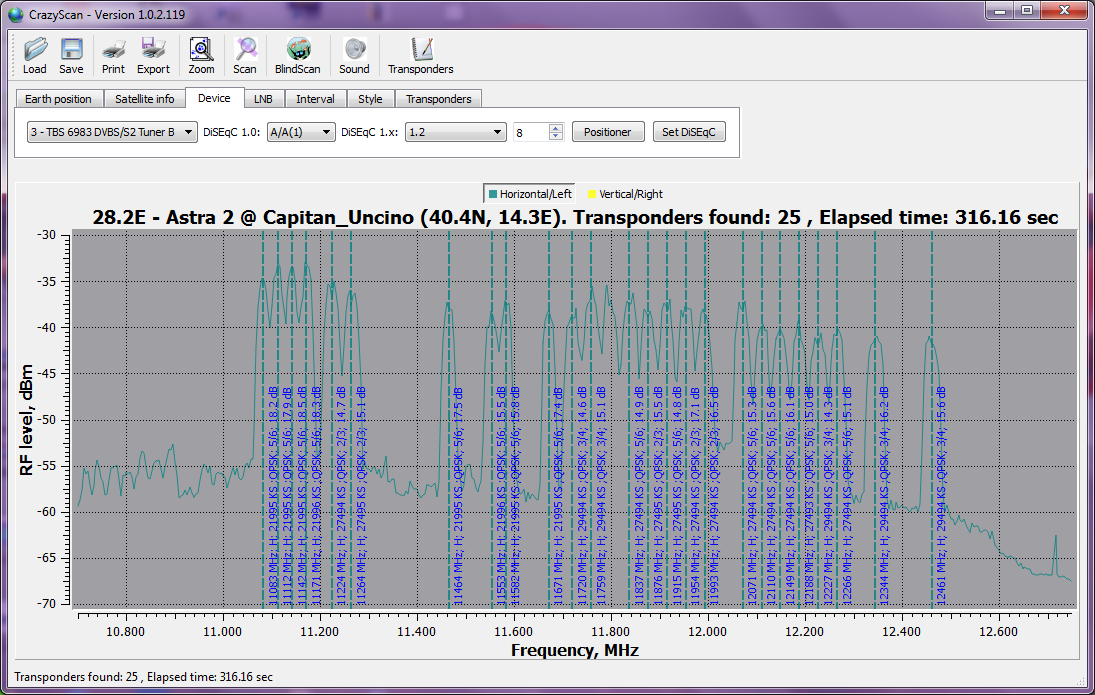This screenshot has height=695, width=1095.
Task: Maximize the CrazyScan window
Action: pos(1027,10)
